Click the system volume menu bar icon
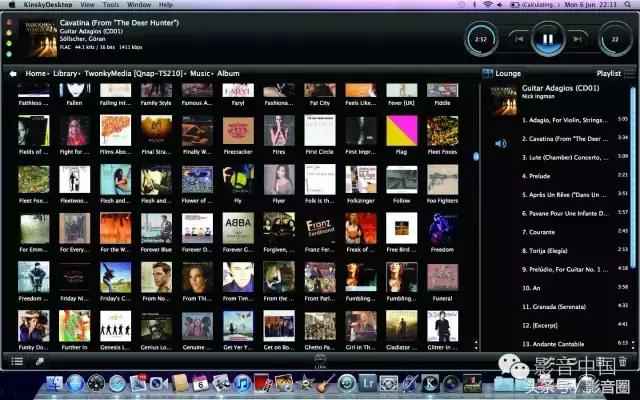Image resolution: width=640 pixels, height=400 pixels. 500,5
